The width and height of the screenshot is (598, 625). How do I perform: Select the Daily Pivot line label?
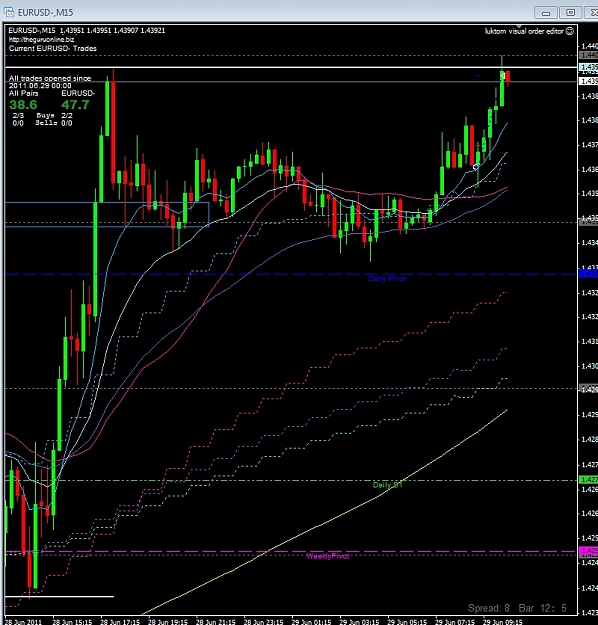click(387, 279)
